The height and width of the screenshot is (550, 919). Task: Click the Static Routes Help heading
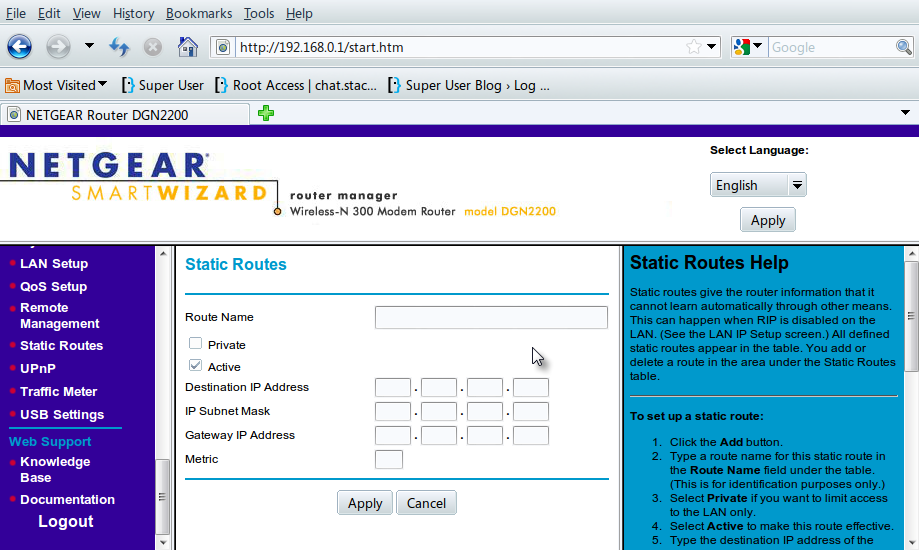(x=709, y=263)
